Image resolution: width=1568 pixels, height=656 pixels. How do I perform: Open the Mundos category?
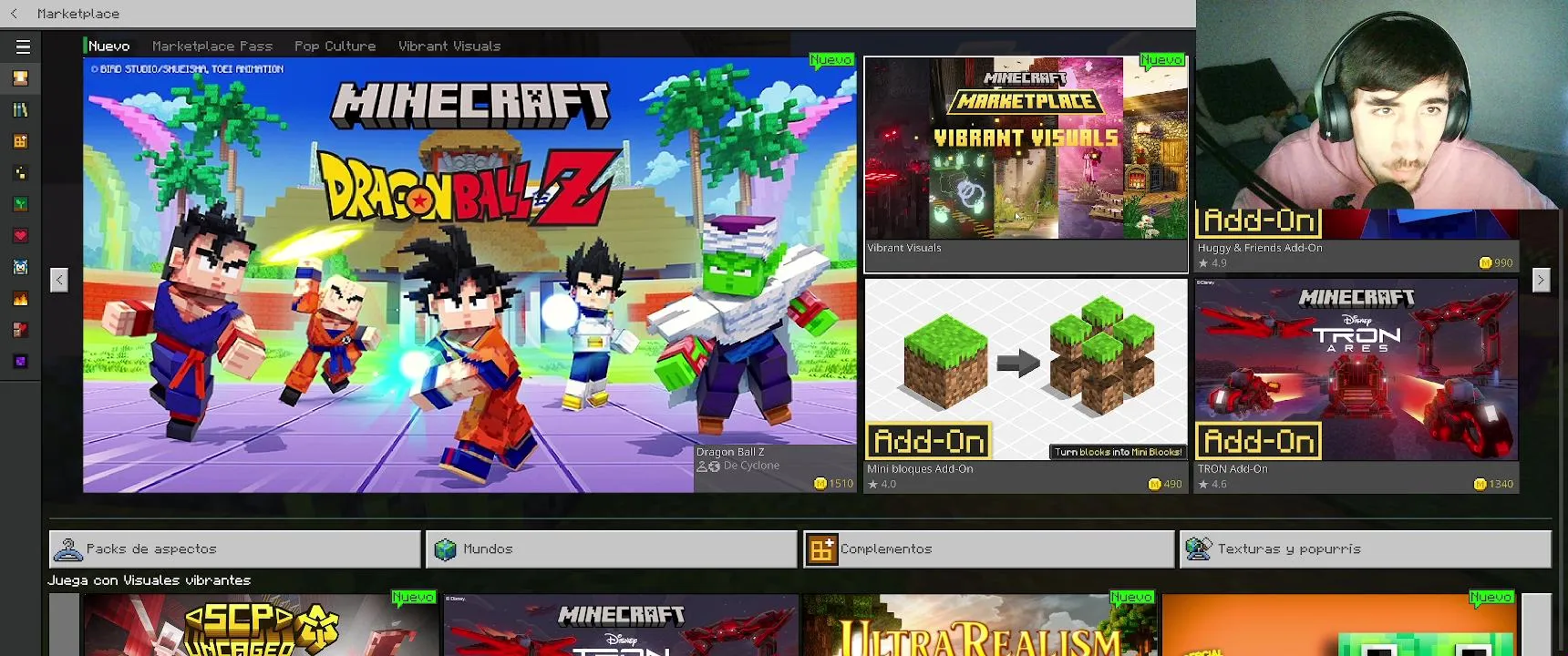[612, 549]
